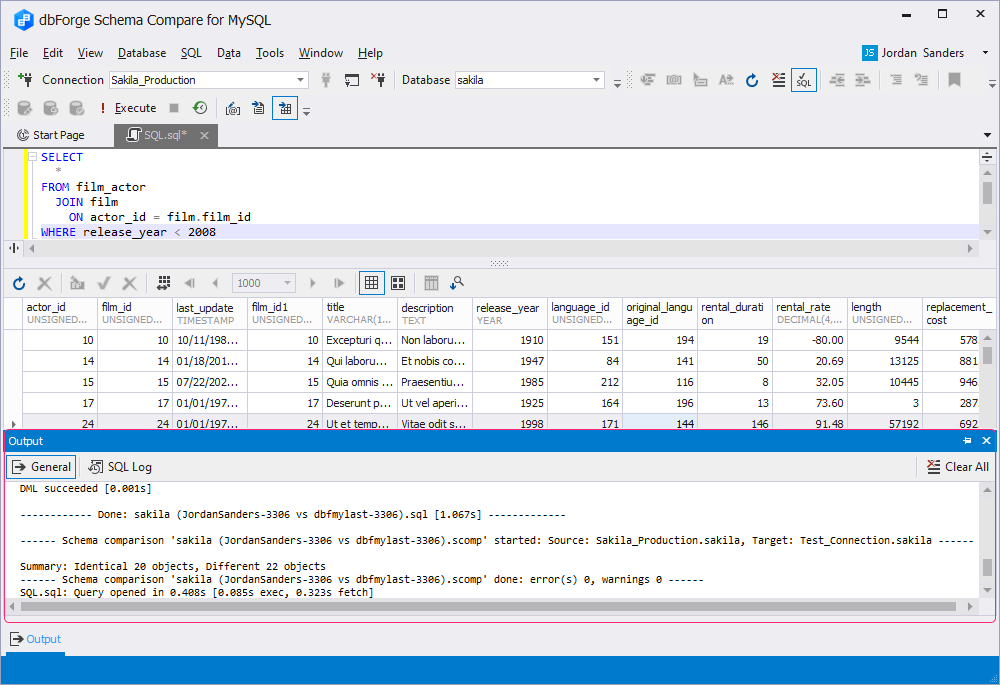Click the bookmark icon in the top toolbar
1000x685 pixels.
click(954, 80)
